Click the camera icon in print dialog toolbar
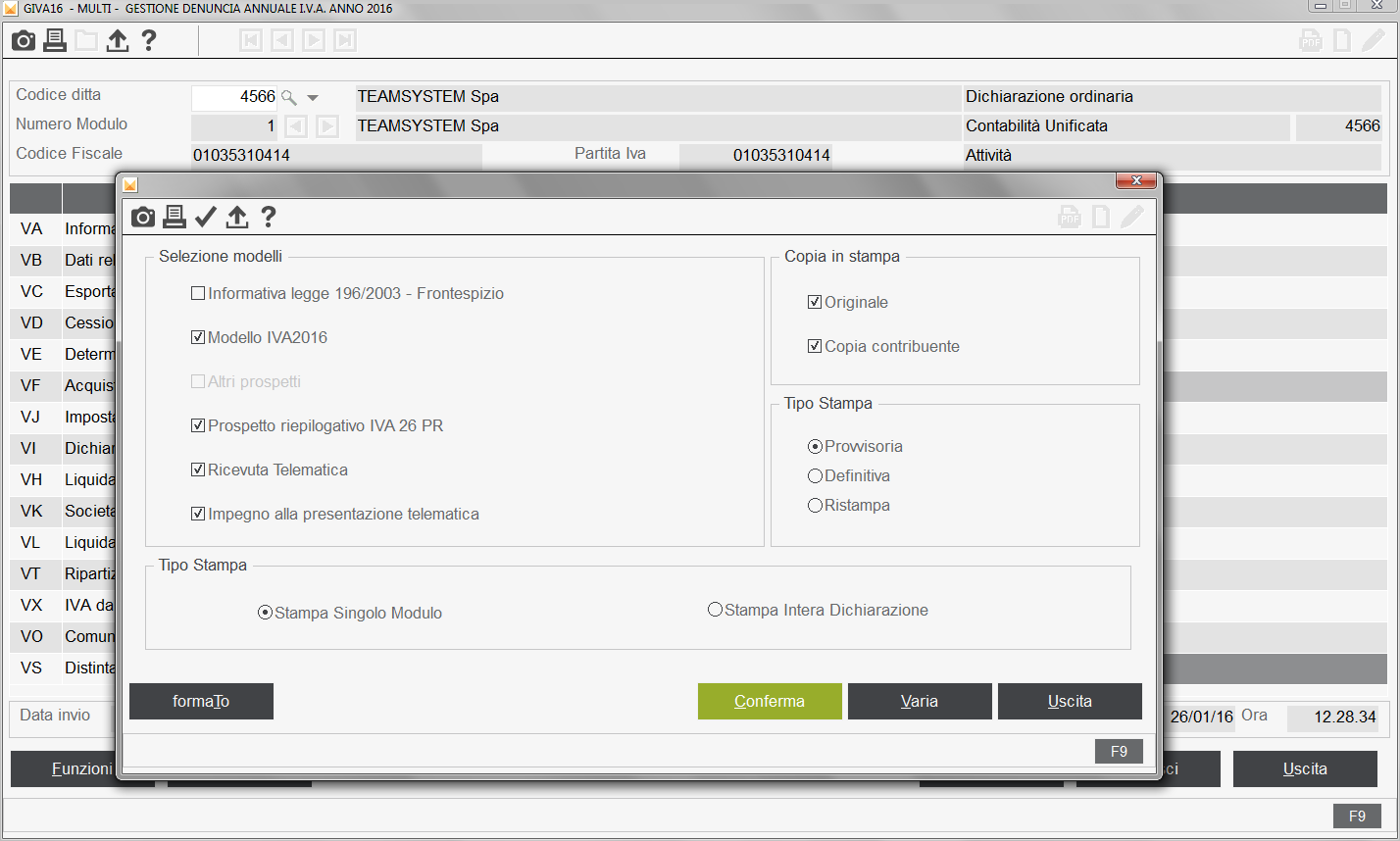 [x=143, y=217]
